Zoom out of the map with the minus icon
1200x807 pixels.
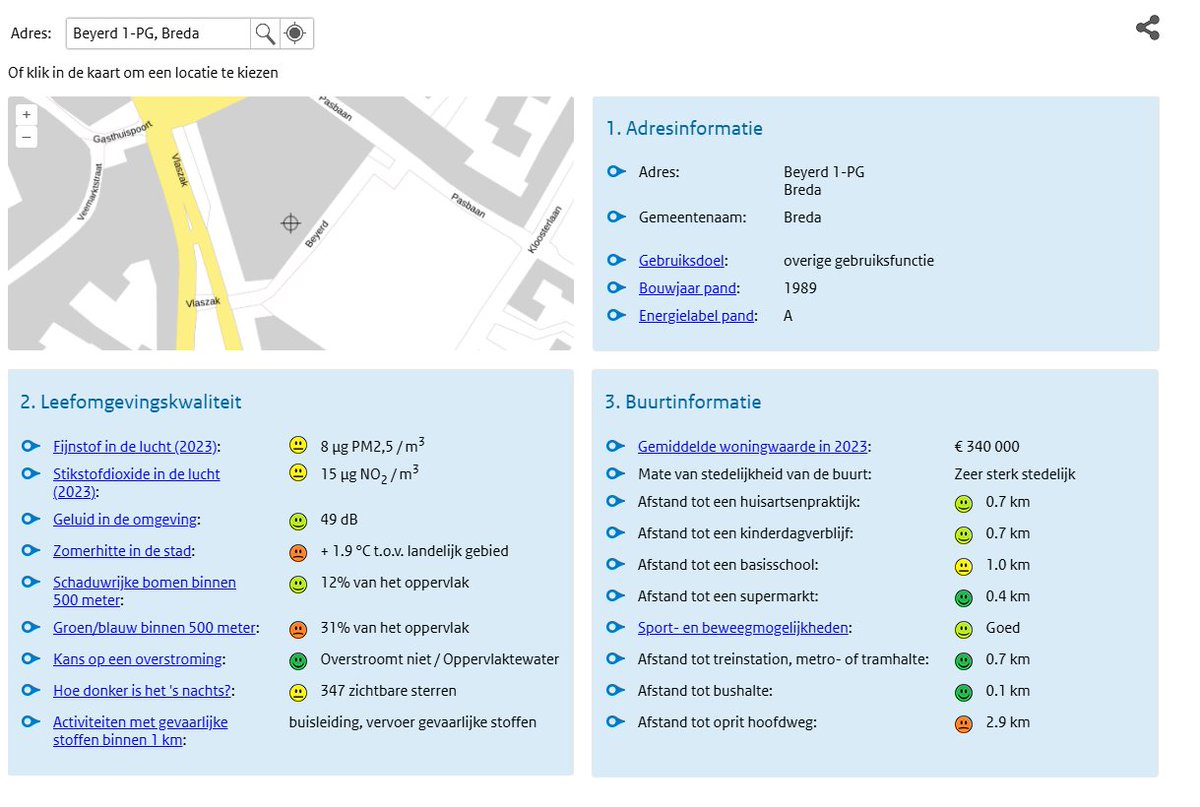click(x=26, y=137)
